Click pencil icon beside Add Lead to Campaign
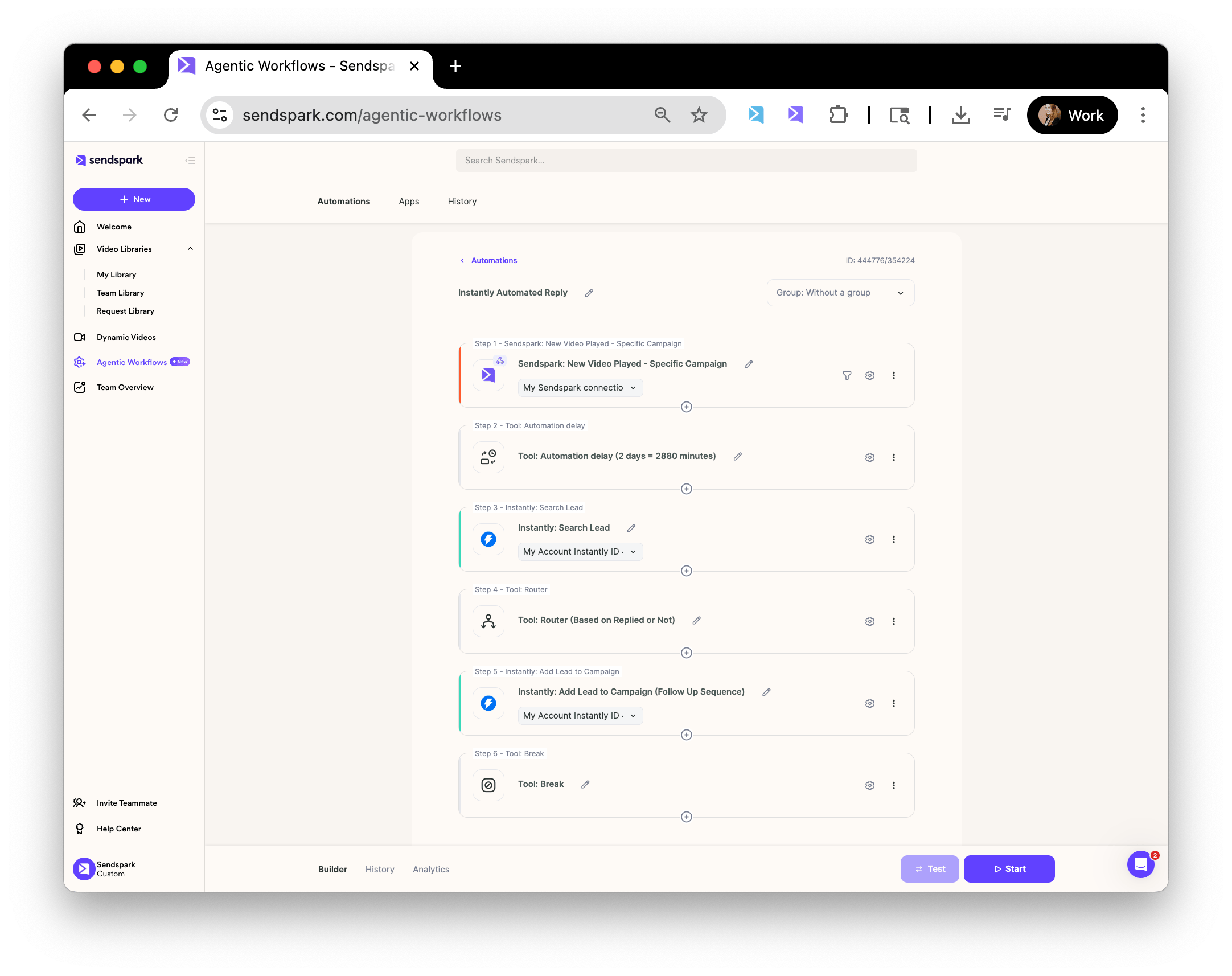The height and width of the screenshot is (976, 1232). (x=766, y=692)
